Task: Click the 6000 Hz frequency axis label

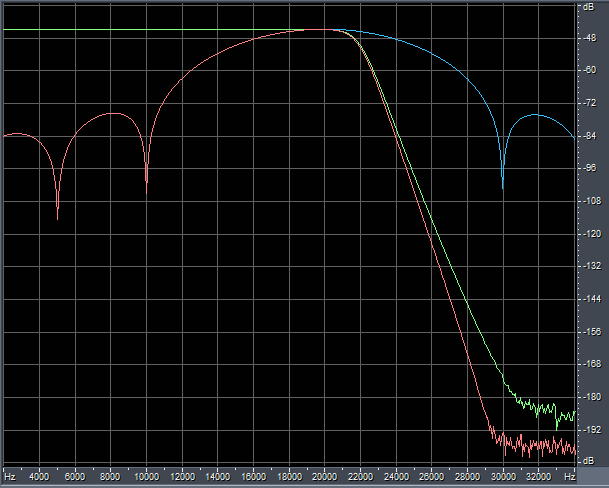Action: click(x=75, y=476)
